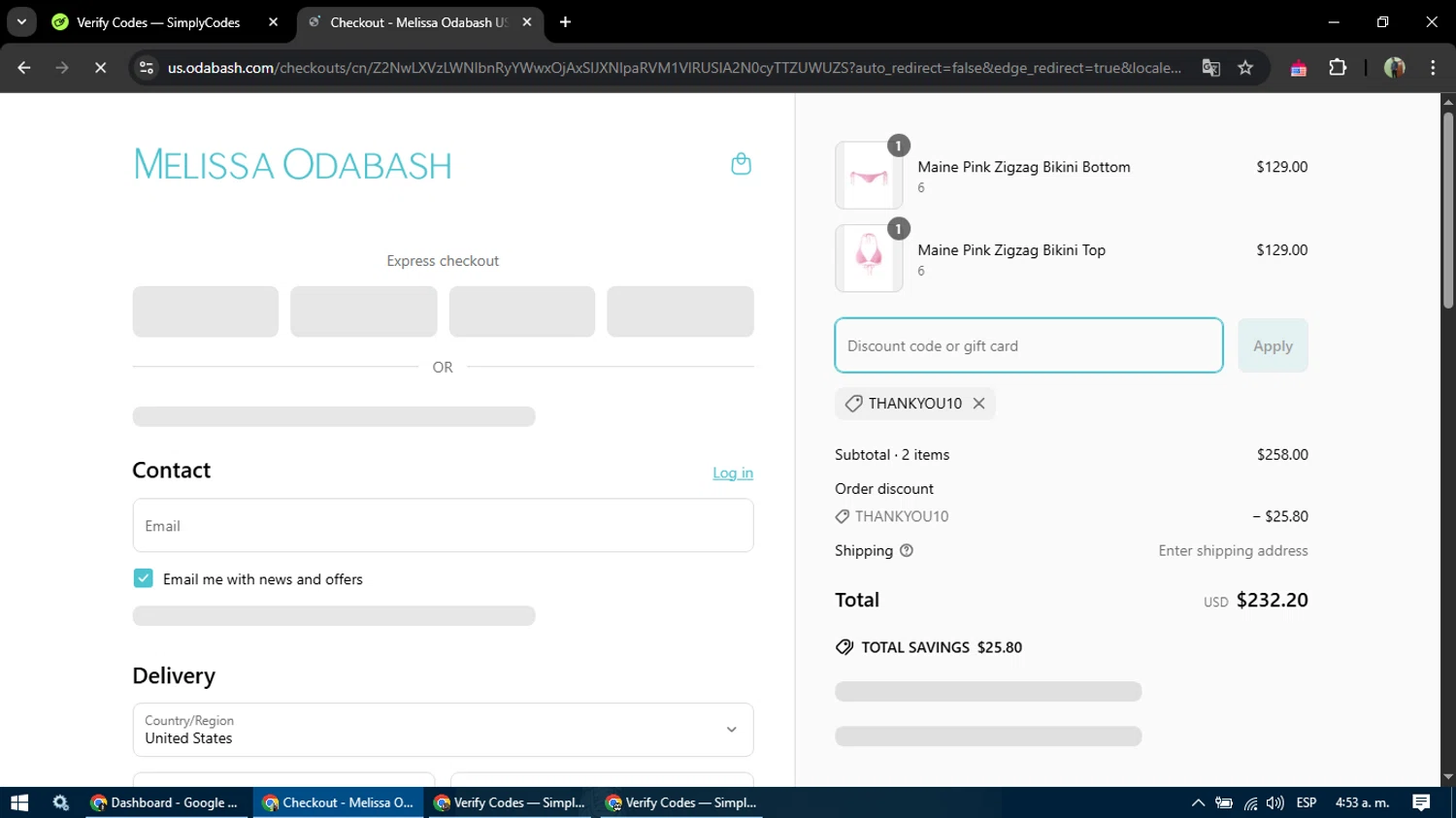The height and width of the screenshot is (818, 1456).
Task: Switch to the Verify Codes — SimplyCodes tab
Action: point(158,22)
